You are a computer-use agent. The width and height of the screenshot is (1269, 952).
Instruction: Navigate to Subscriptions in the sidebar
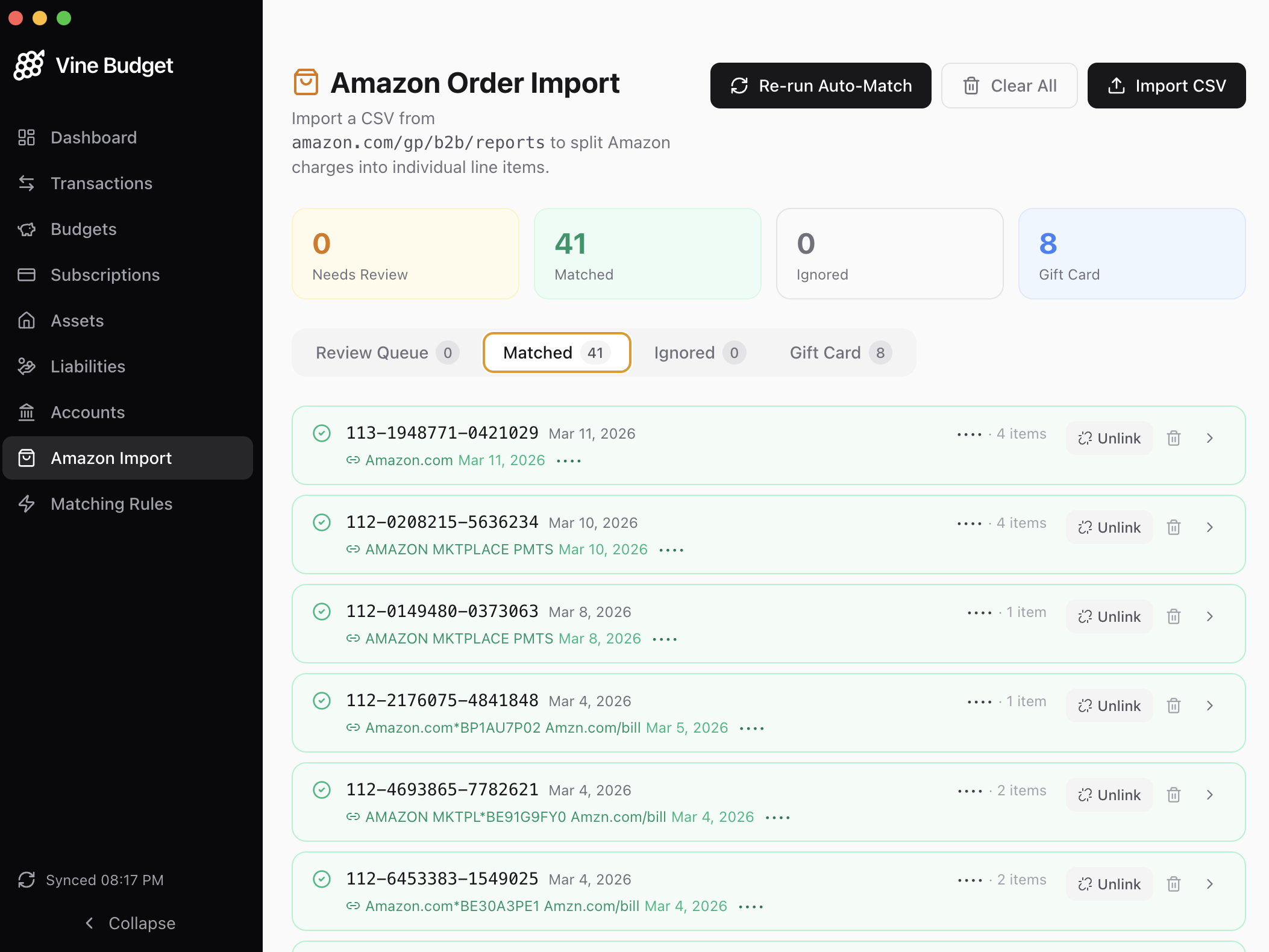(x=128, y=275)
